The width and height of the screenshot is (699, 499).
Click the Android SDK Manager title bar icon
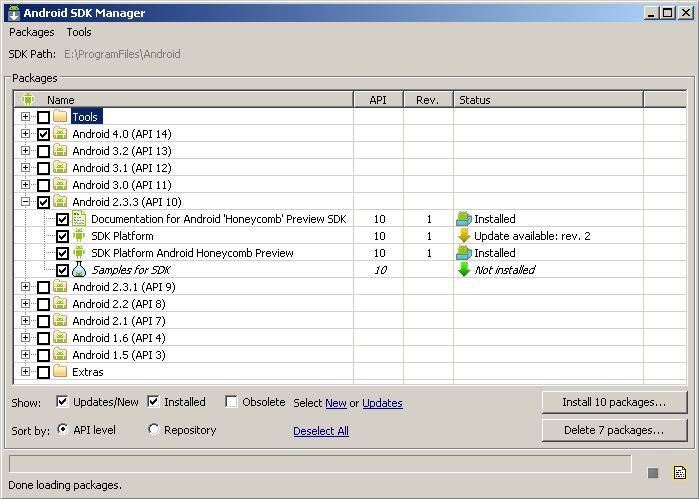14,12
